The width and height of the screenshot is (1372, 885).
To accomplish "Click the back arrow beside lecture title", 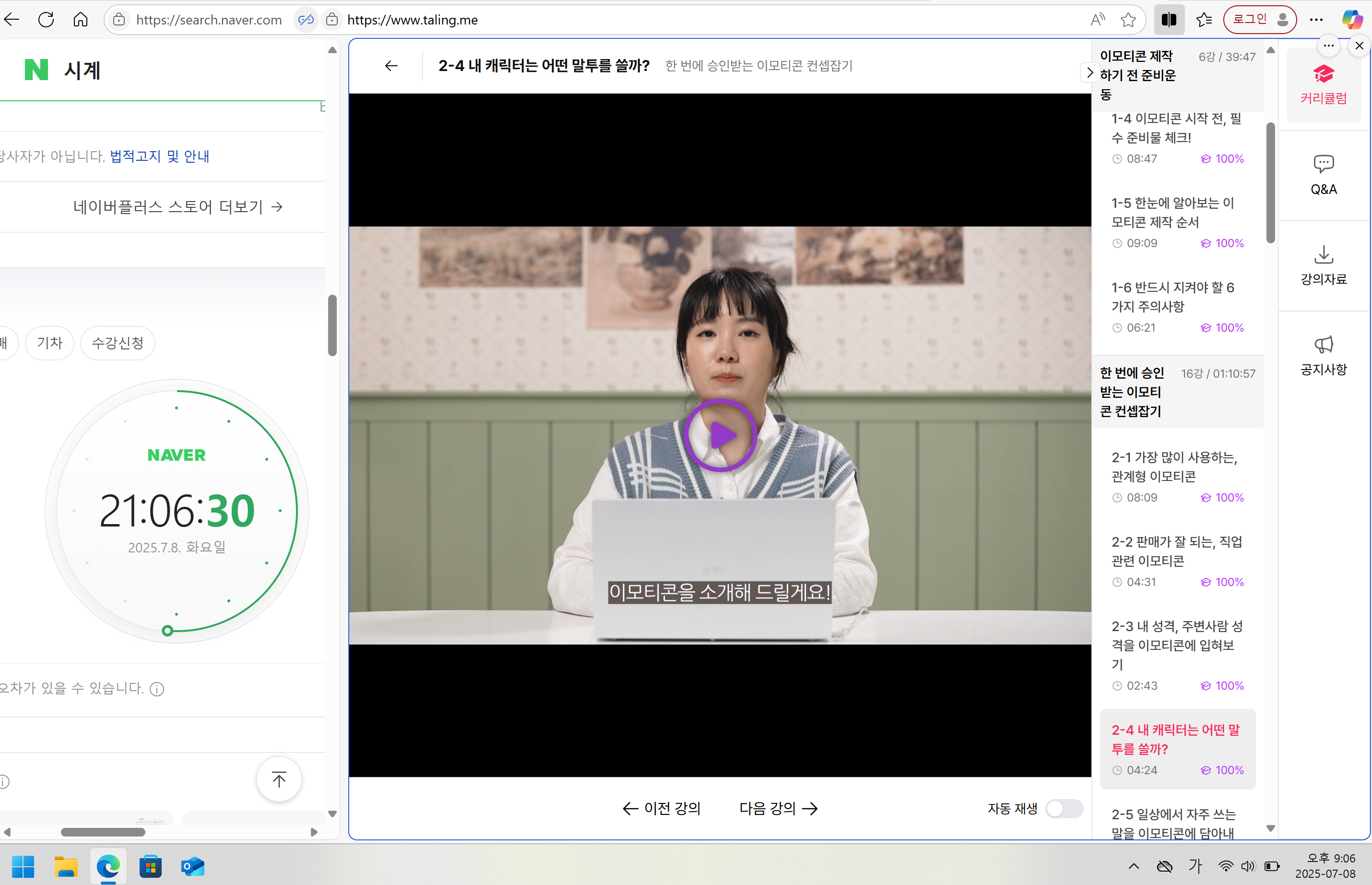I will 391,66.
